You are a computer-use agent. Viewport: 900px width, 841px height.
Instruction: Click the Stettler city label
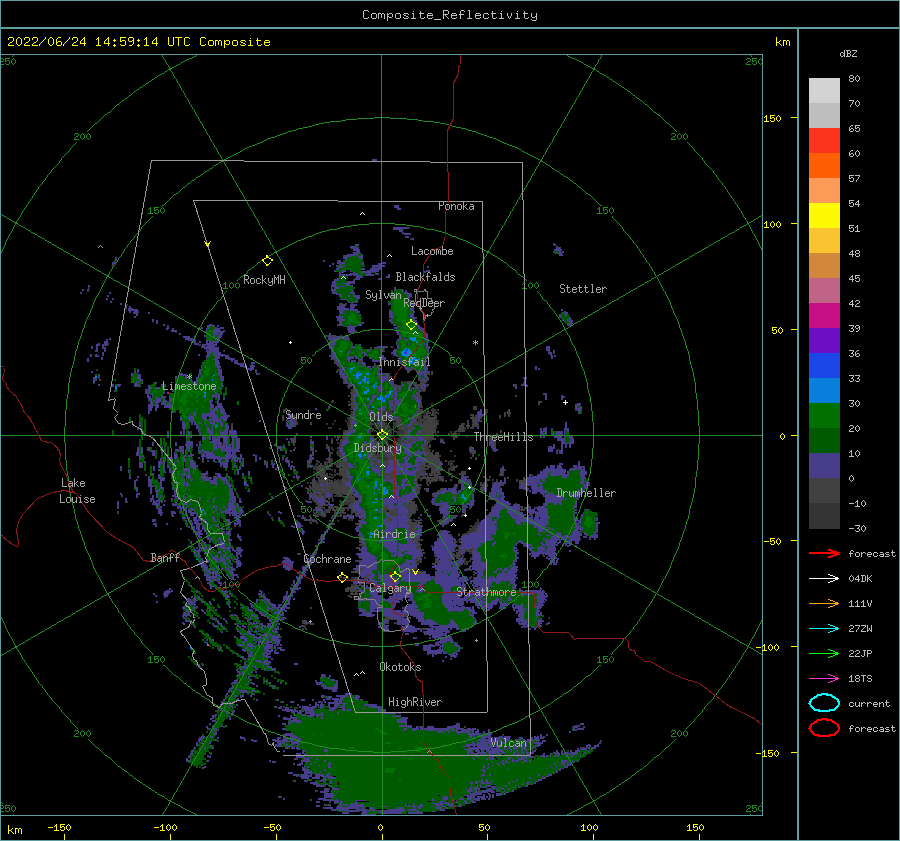click(583, 289)
